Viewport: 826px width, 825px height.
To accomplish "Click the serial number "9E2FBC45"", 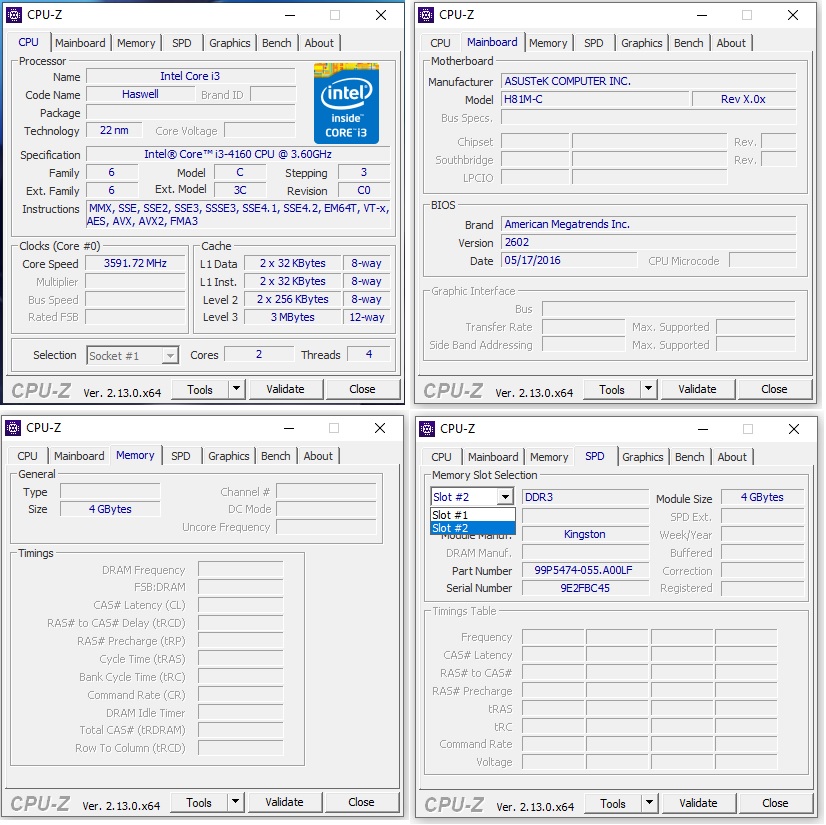I will (x=585, y=588).
